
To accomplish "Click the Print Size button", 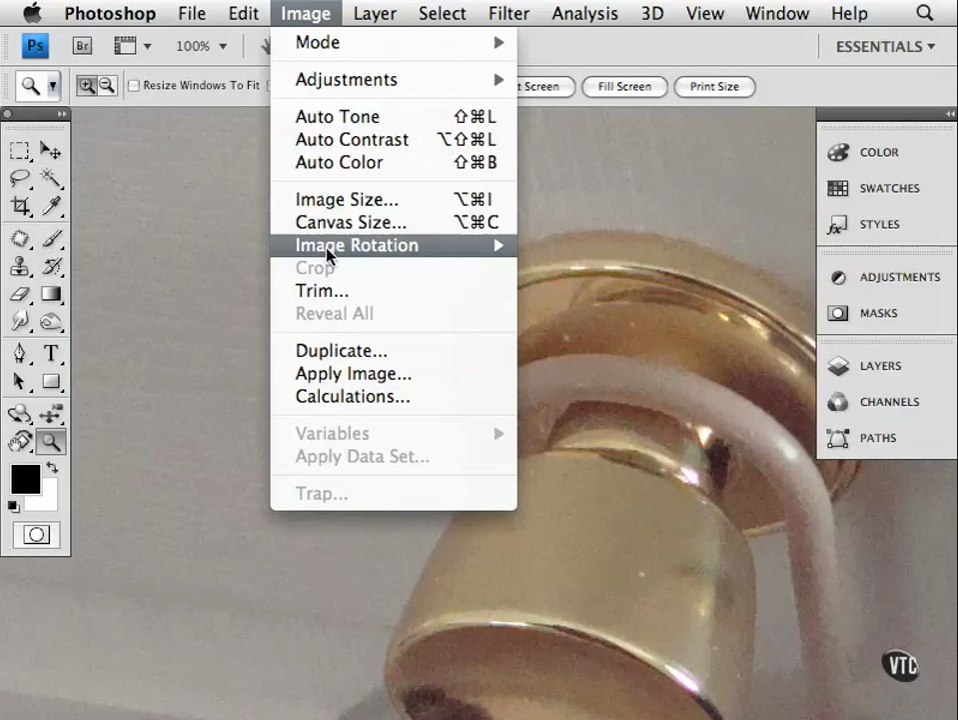I will pyautogui.click(x=714, y=86).
